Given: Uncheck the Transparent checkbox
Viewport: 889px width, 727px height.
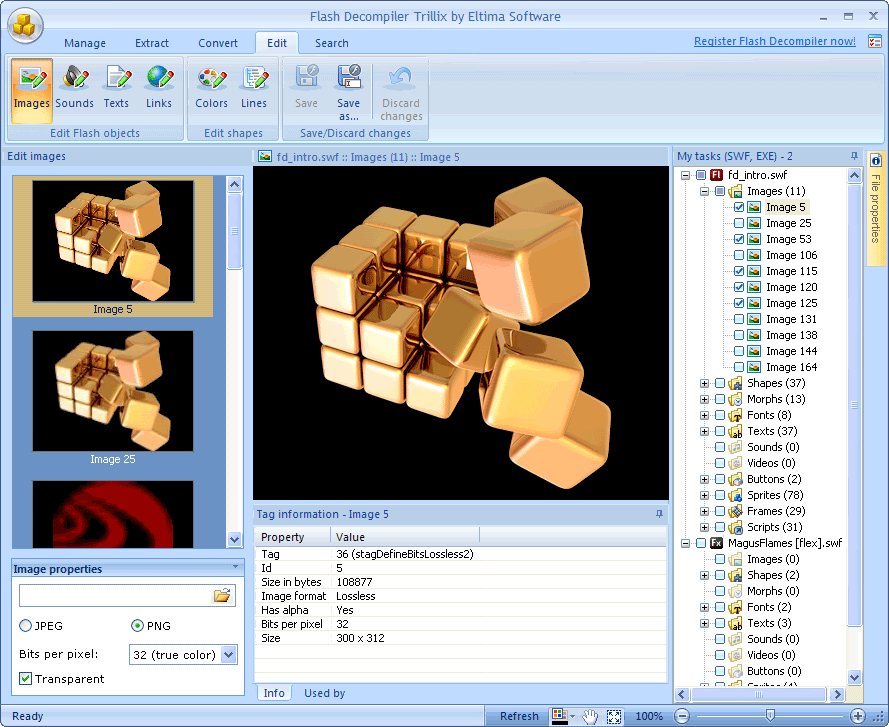Looking at the screenshot, I should [26, 679].
